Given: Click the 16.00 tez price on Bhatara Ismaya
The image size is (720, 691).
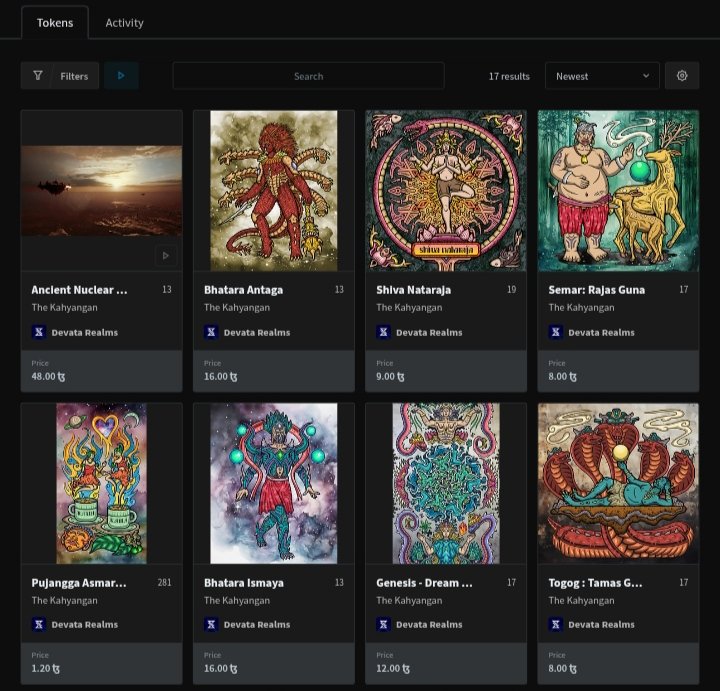Looking at the screenshot, I should tap(221, 669).
